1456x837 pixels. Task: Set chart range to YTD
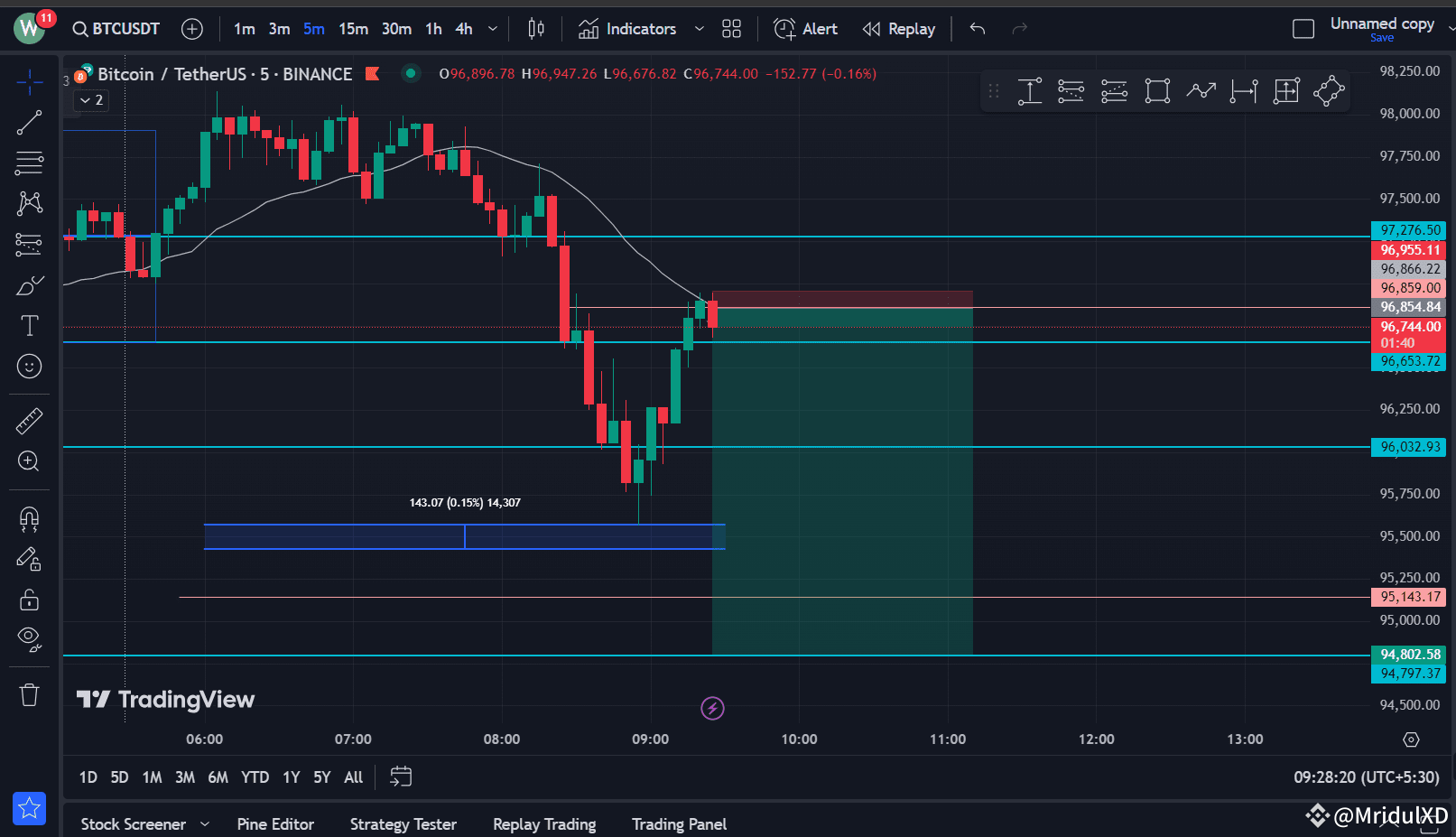click(255, 777)
